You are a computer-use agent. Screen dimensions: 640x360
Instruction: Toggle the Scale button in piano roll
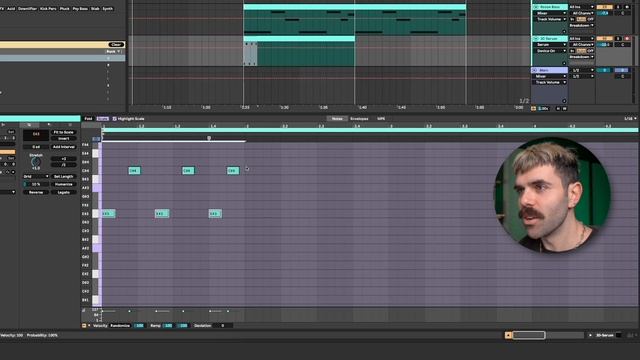click(x=102, y=119)
